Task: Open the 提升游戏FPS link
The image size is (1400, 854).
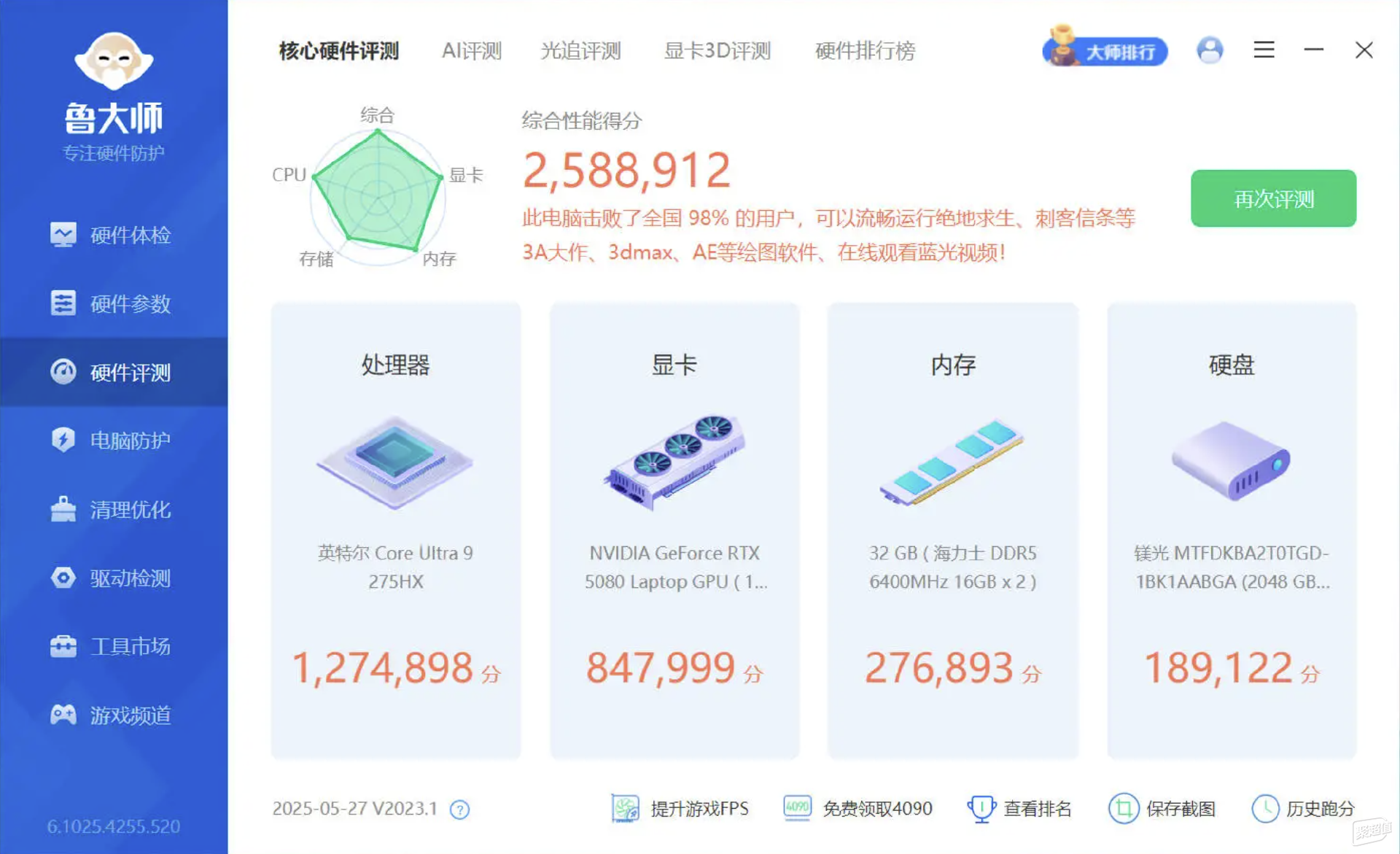Action: pos(699,809)
